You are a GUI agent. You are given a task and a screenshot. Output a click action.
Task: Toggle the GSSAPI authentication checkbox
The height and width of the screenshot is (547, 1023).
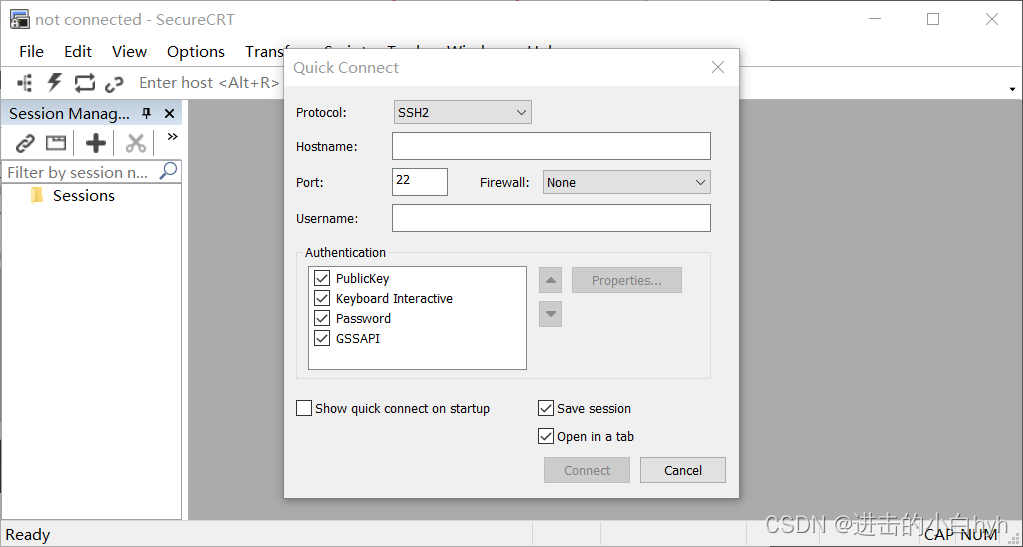point(322,338)
